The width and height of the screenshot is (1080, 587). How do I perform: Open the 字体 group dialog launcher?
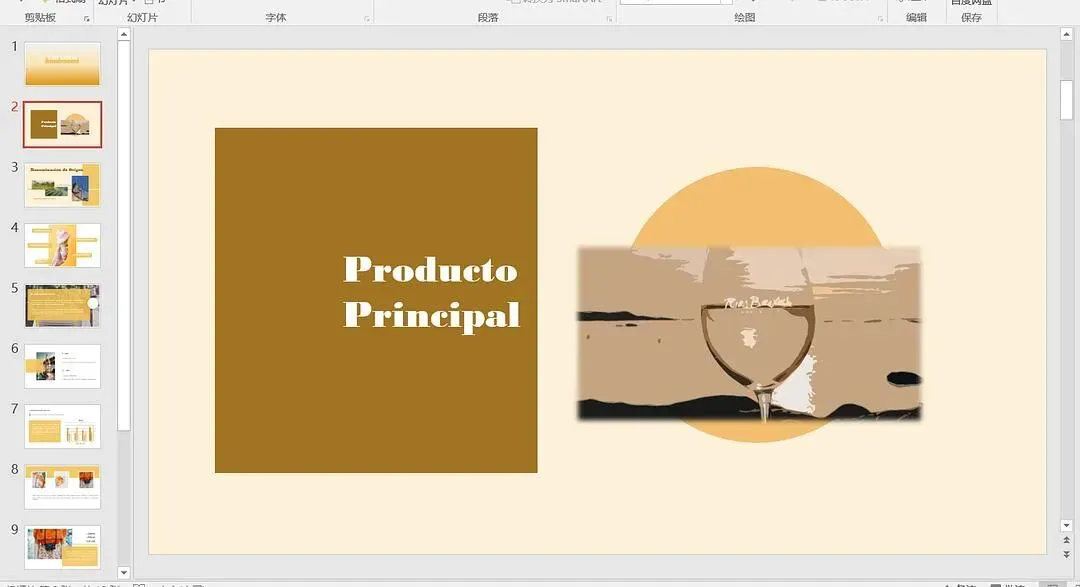[367, 19]
